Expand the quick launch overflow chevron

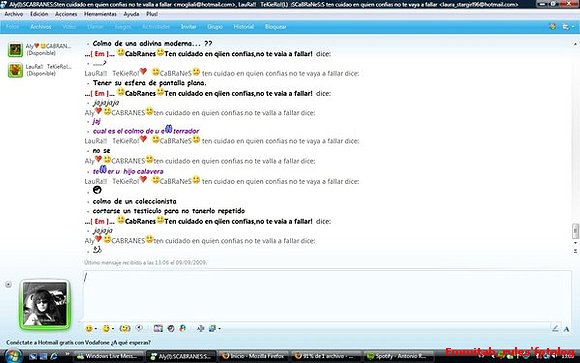pyautogui.click(x=67, y=354)
